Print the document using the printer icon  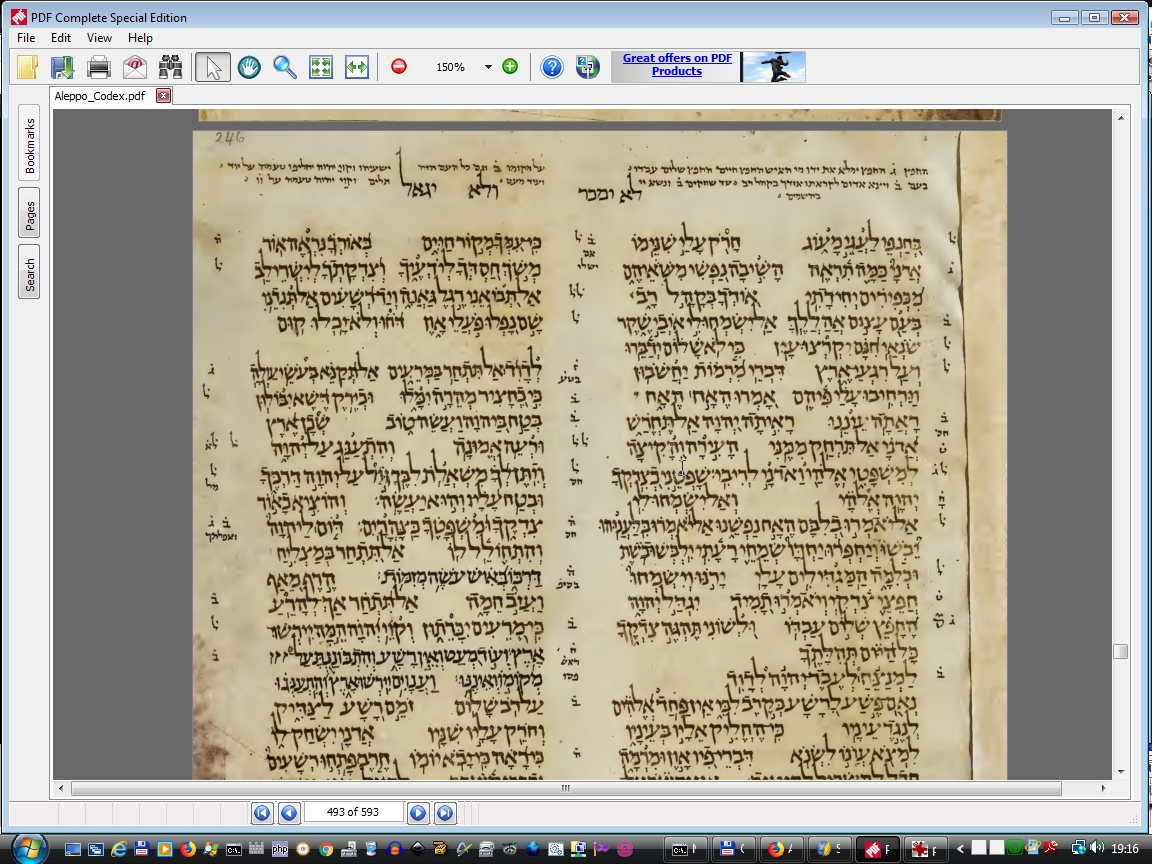pos(99,67)
